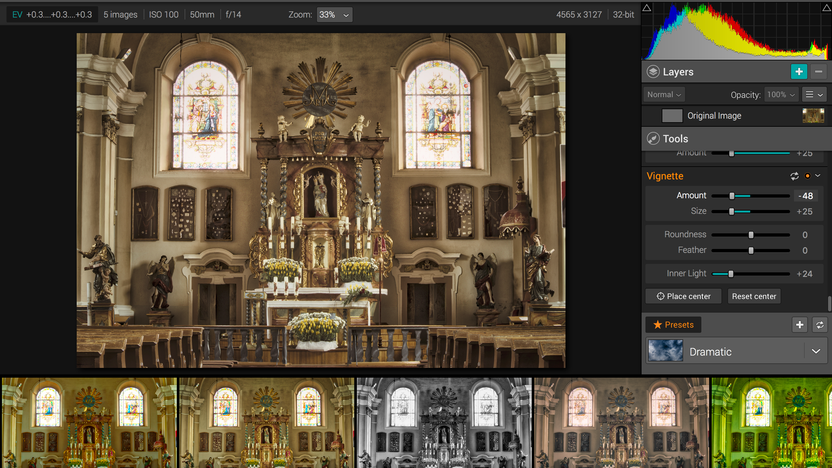Screen dimensions: 832x468
Task: Add a new preset with plus icon
Action: [800, 325]
